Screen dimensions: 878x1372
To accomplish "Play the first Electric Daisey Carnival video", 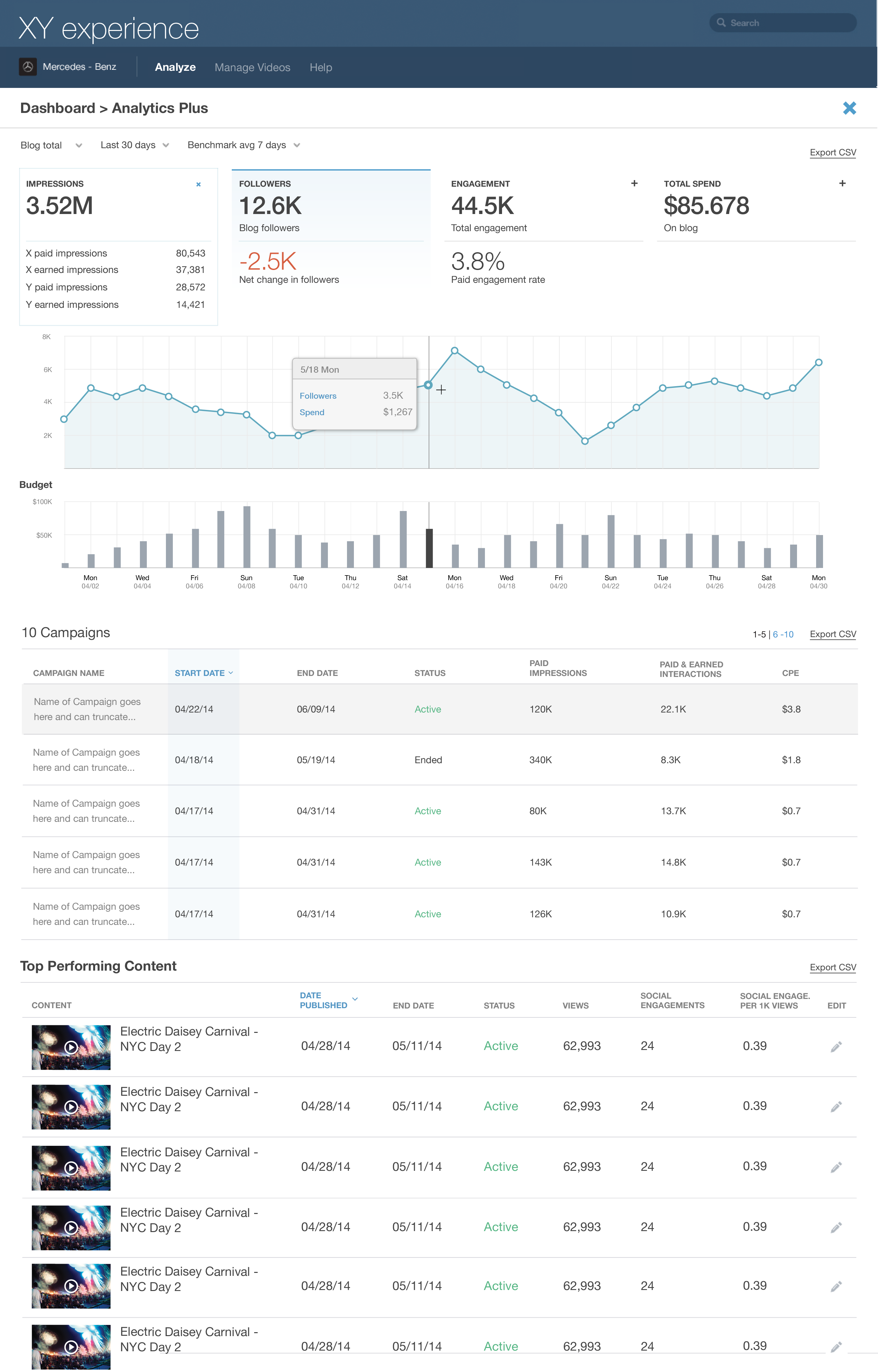I will click(x=71, y=1047).
